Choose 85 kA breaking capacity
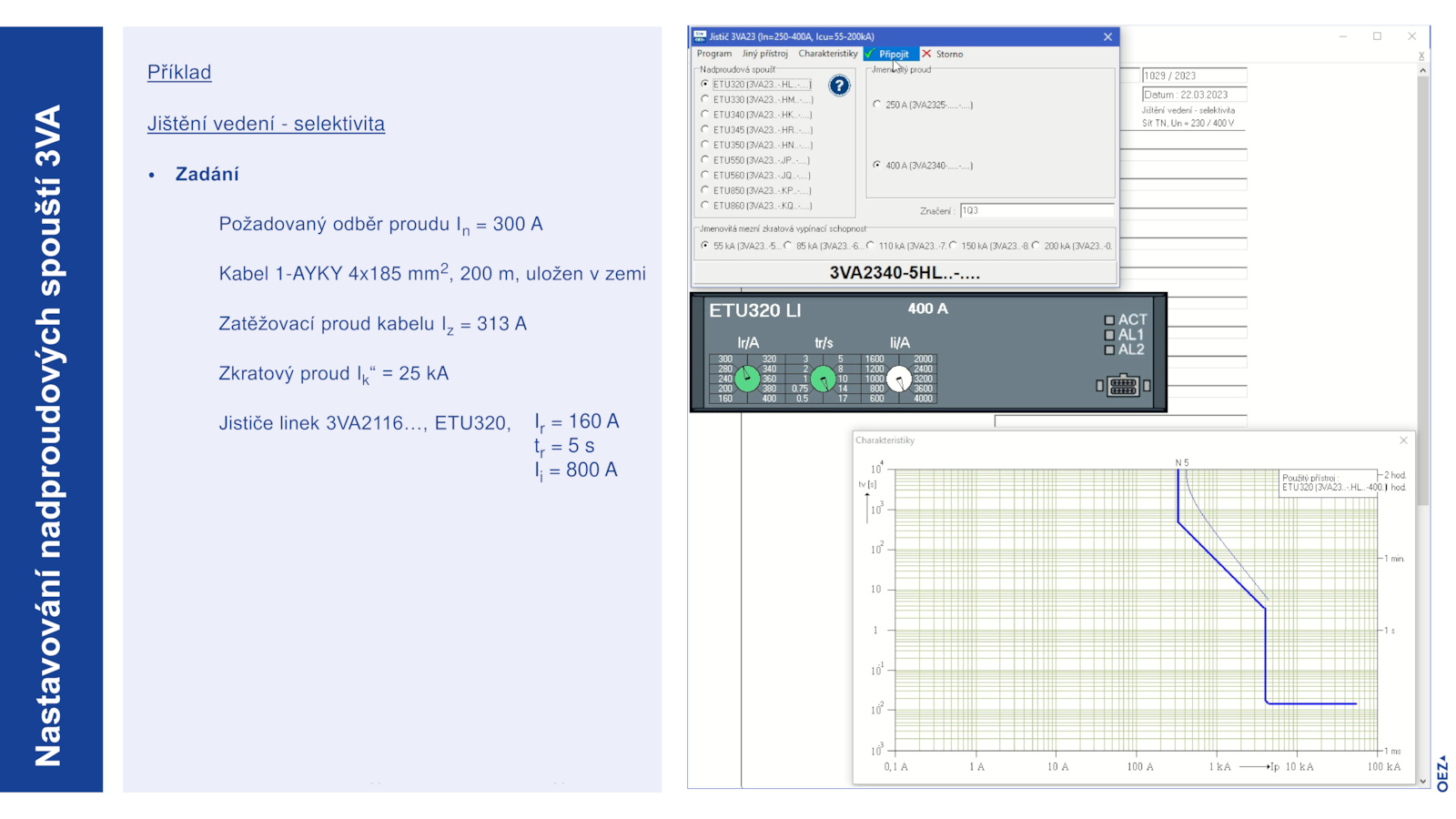This screenshot has width=1456, height=819. click(788, 246)
